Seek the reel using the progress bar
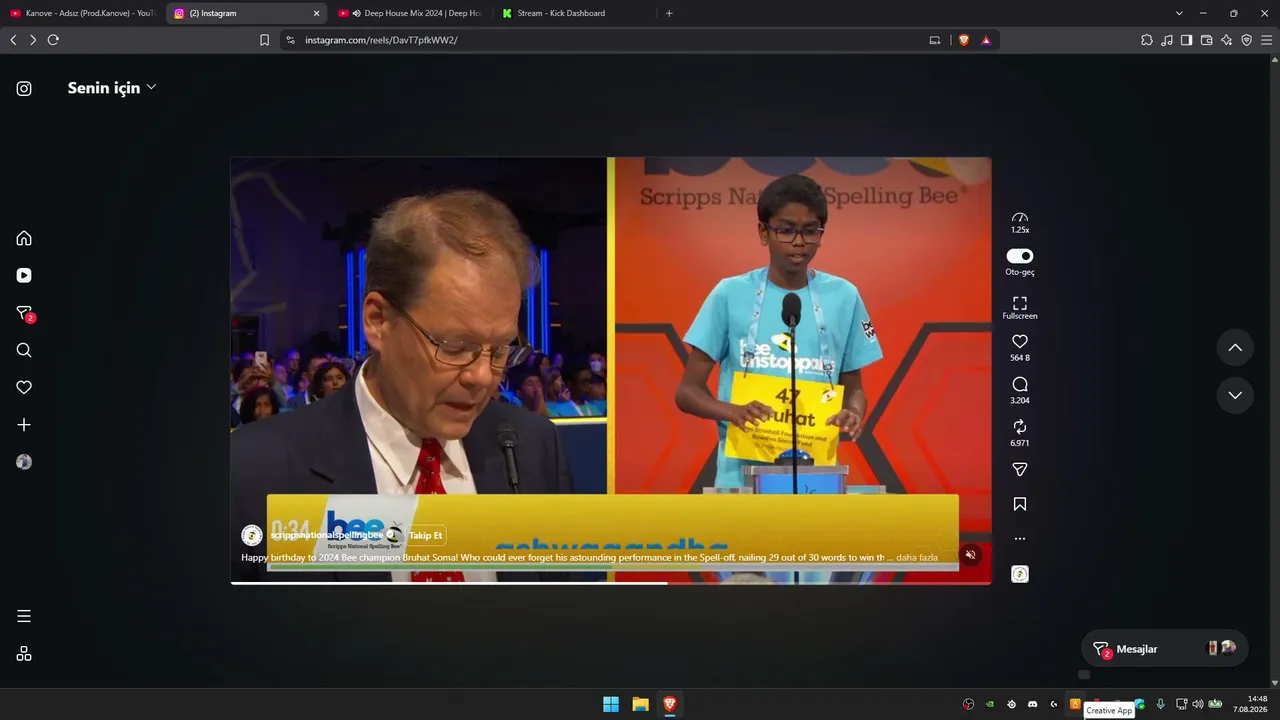 [611, 583]
